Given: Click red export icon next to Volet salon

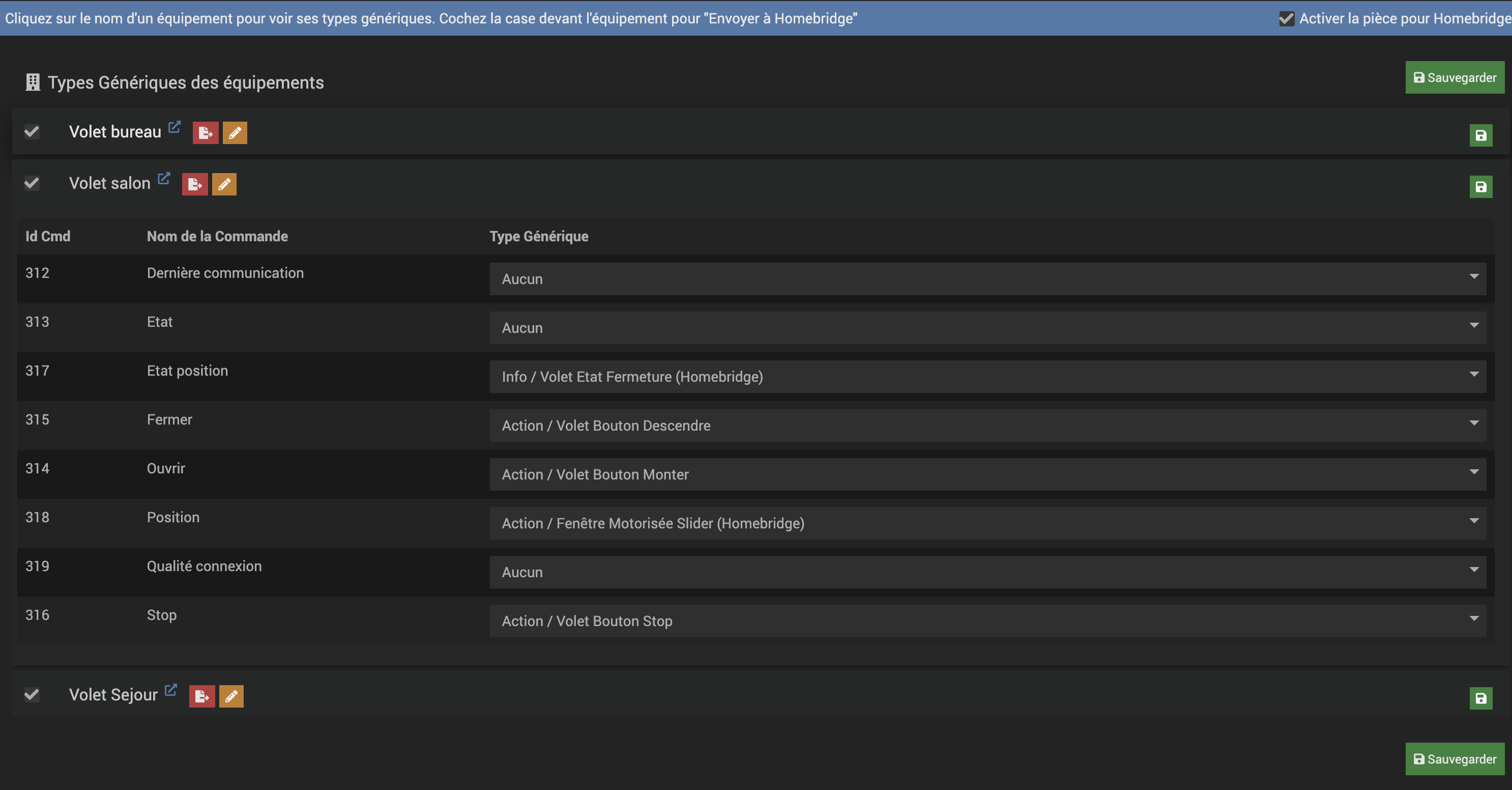Looking at the screenshot, I should click(195, 184).
